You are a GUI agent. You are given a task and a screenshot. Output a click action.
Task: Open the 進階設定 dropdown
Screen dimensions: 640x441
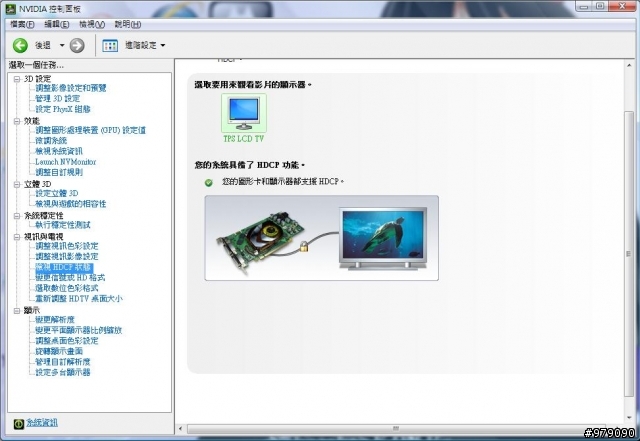145,45
